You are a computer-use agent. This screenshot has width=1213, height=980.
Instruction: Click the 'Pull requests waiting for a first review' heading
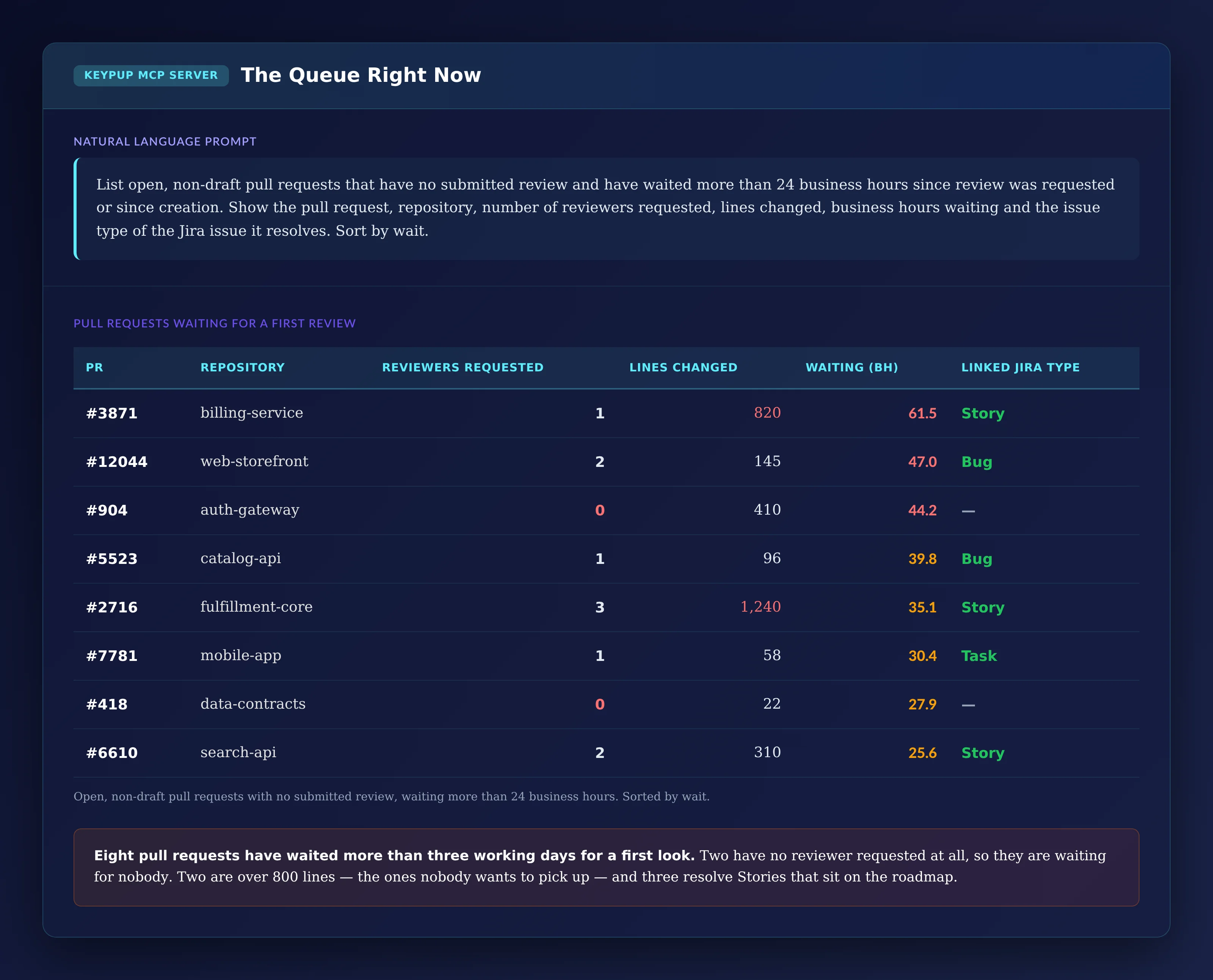click(x=215, y=324)
